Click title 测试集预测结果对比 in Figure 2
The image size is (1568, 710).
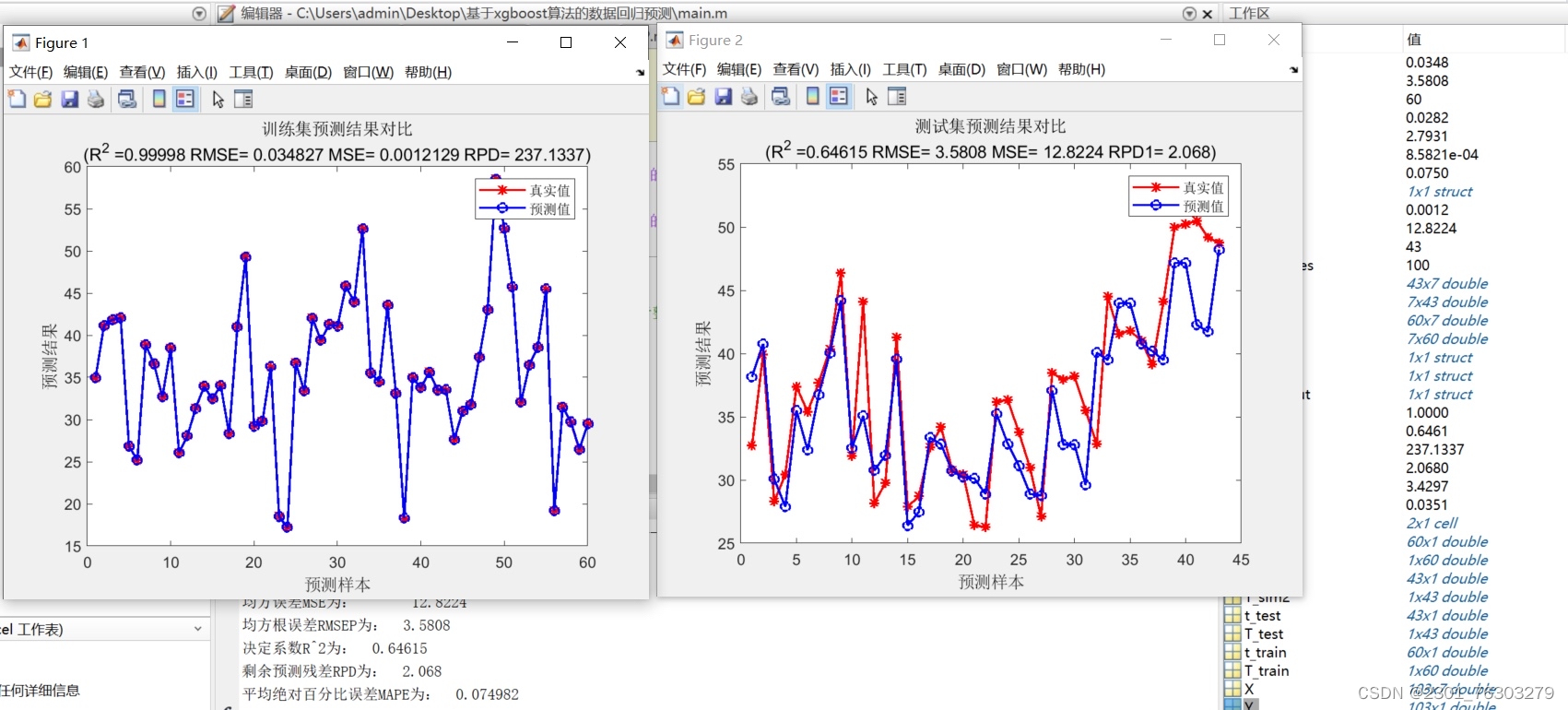(991, 126)
